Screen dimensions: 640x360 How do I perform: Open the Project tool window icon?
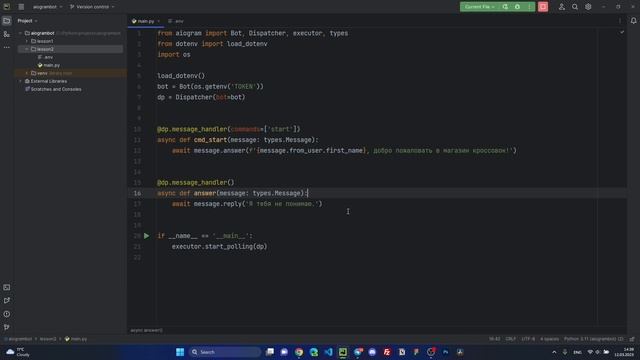(x=7, y=21)
